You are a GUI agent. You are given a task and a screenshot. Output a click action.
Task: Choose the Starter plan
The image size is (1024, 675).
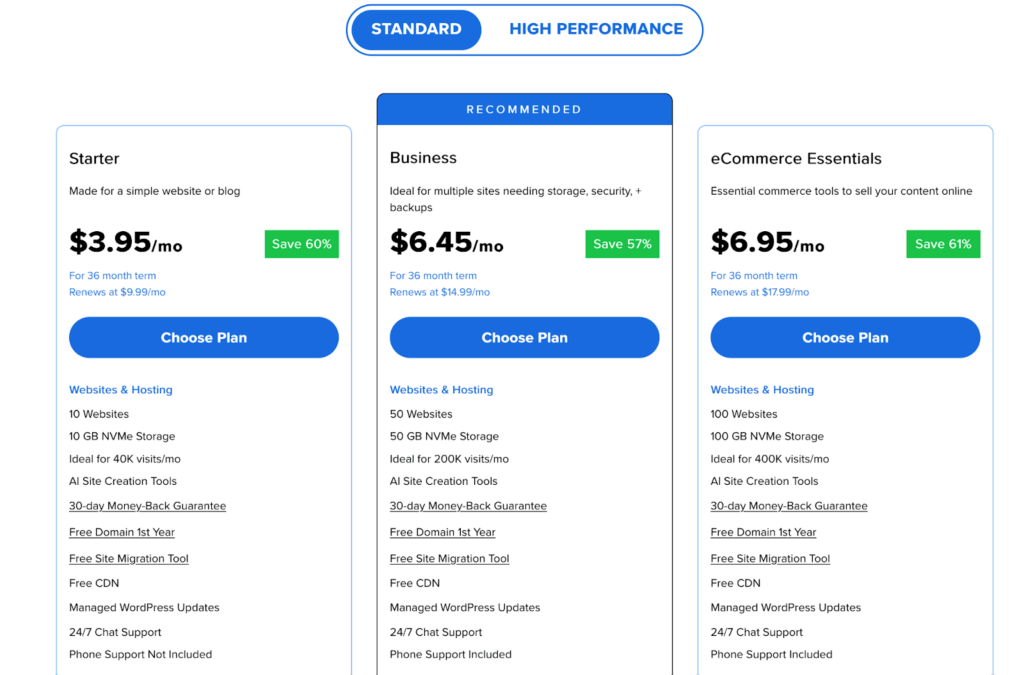[204, 338]
